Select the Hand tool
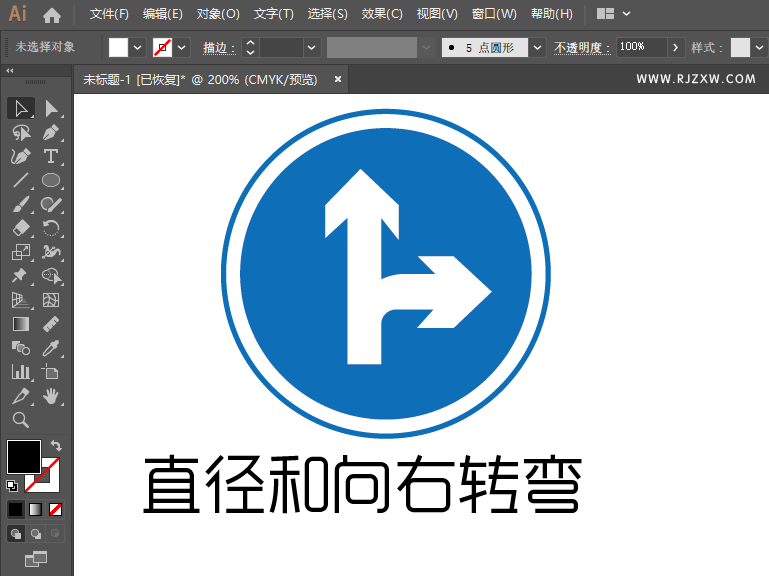This screenshot has width=769, height=576. 51,396
